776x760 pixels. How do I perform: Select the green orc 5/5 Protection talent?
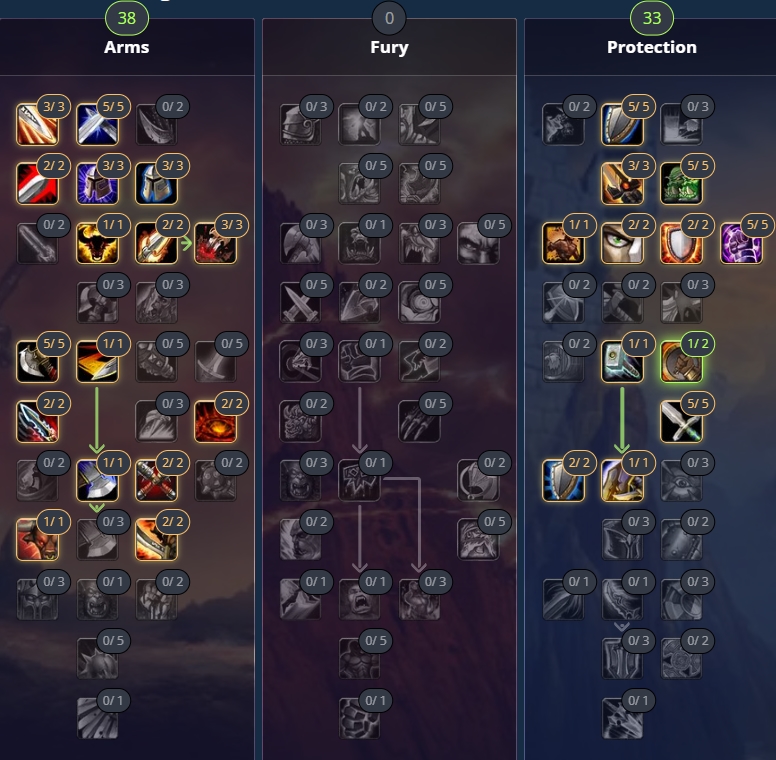(x=681, y=184)
